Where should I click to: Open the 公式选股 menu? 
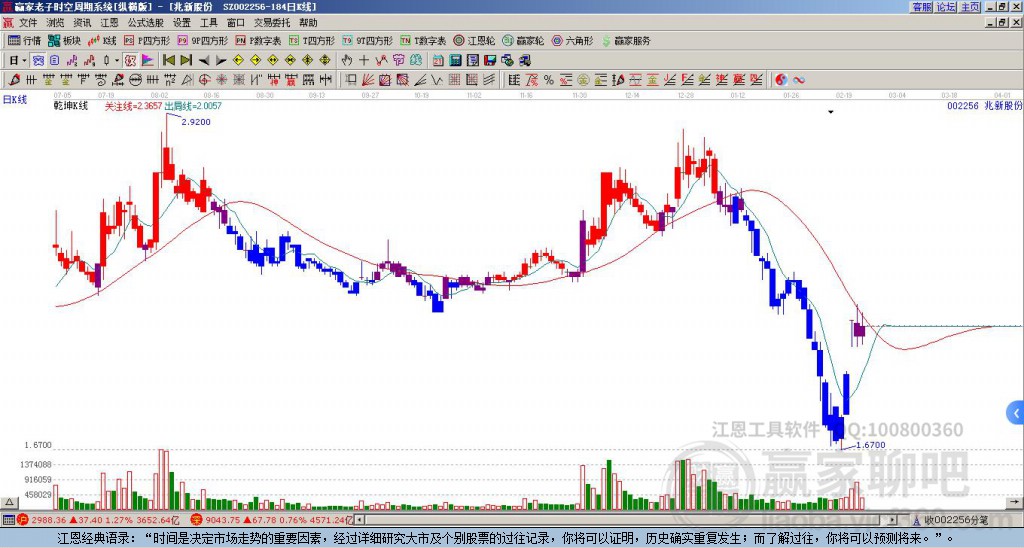click(146, 23)
